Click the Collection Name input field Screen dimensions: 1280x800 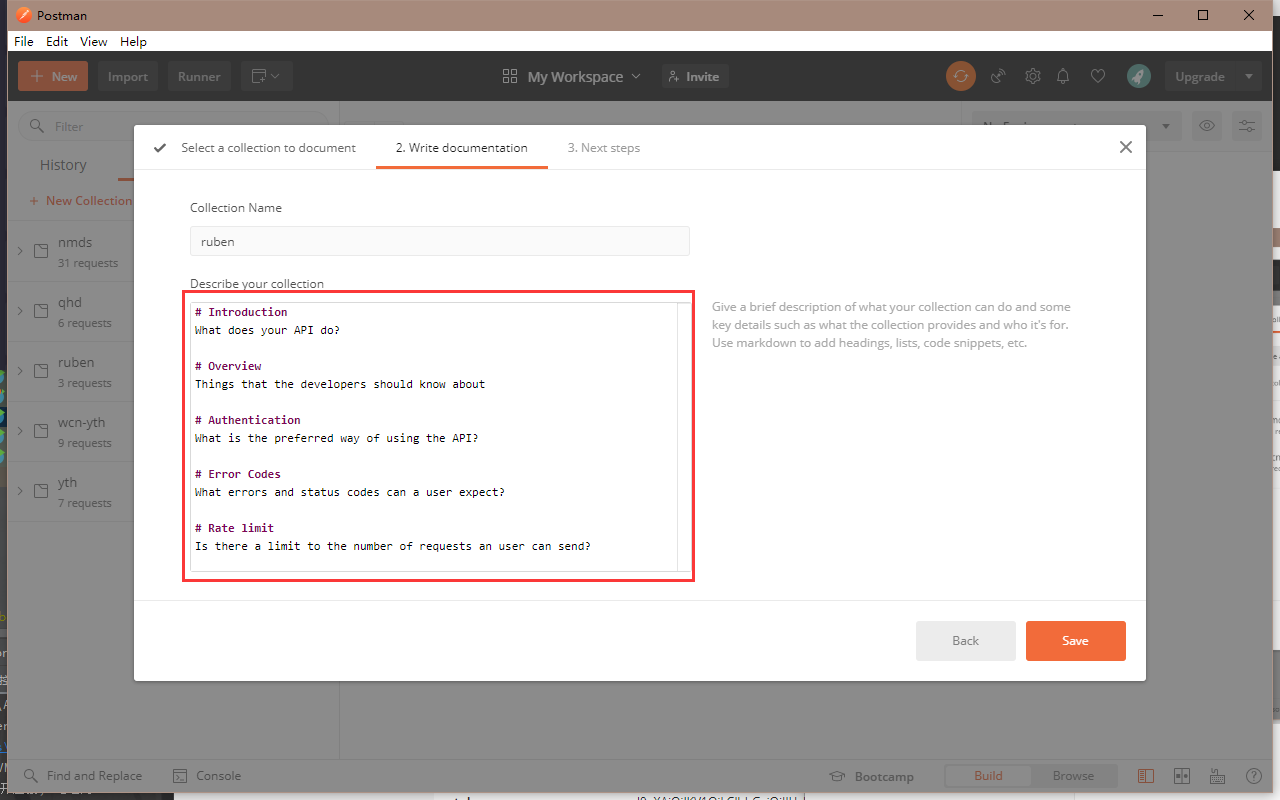click(x=440, y=241)
